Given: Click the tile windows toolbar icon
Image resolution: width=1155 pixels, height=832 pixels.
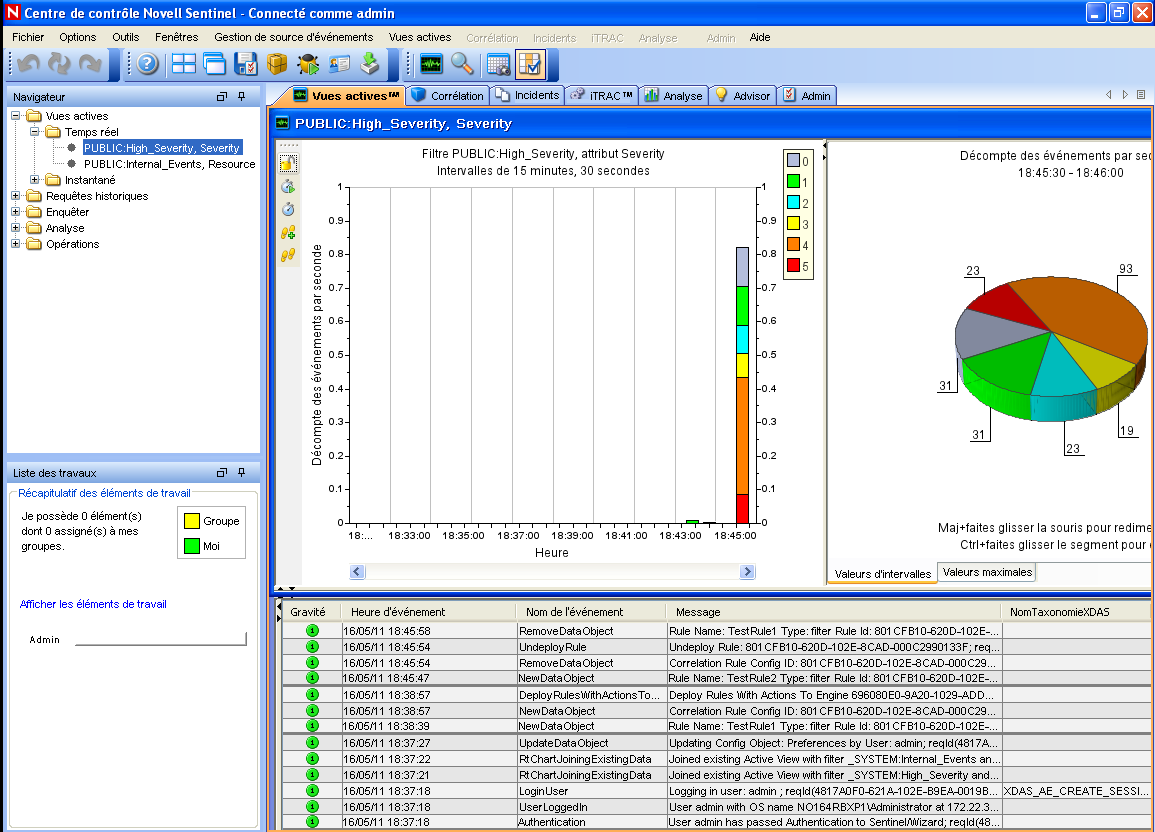Looking at the screenshot, I should (183, 65).
